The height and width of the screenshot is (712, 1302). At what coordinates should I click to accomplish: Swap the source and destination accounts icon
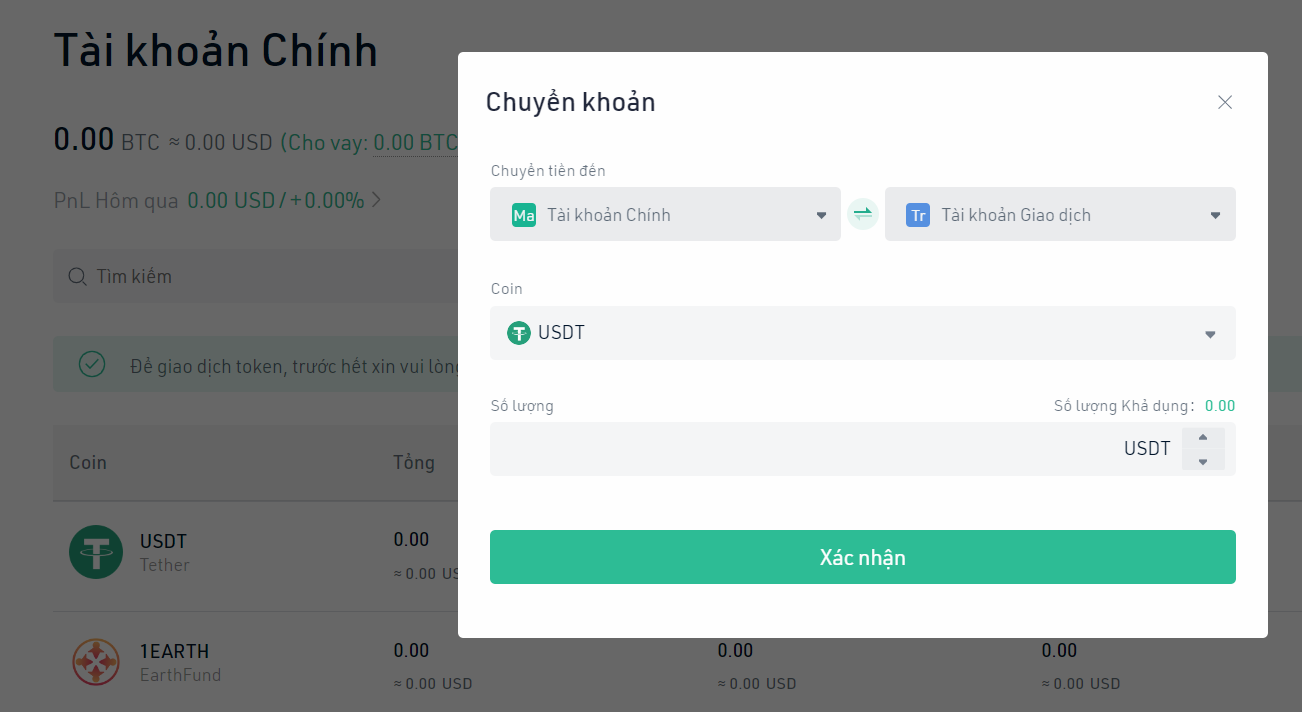click(863, 214)
